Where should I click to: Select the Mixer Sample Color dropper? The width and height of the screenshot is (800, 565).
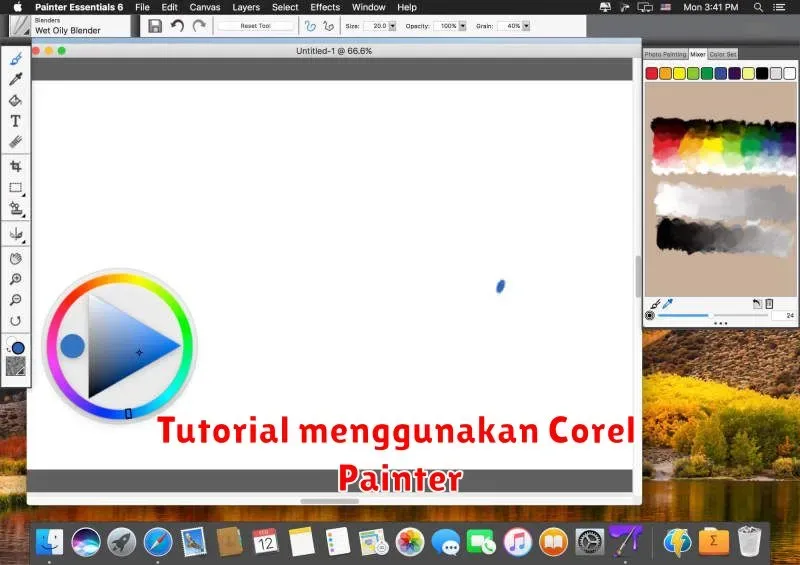point(668,304)
